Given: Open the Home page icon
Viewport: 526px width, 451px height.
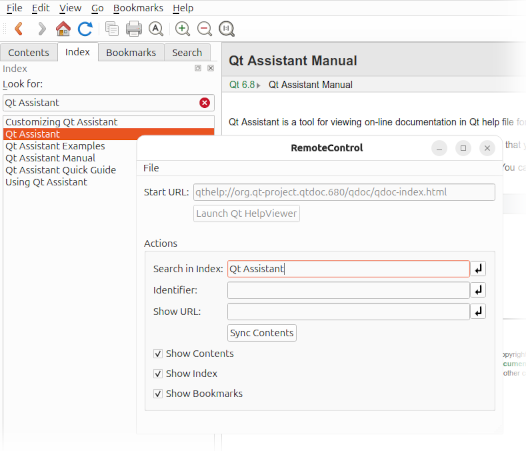Looking at the screenshot, I should pyautogui.click(x=63, y=29).
